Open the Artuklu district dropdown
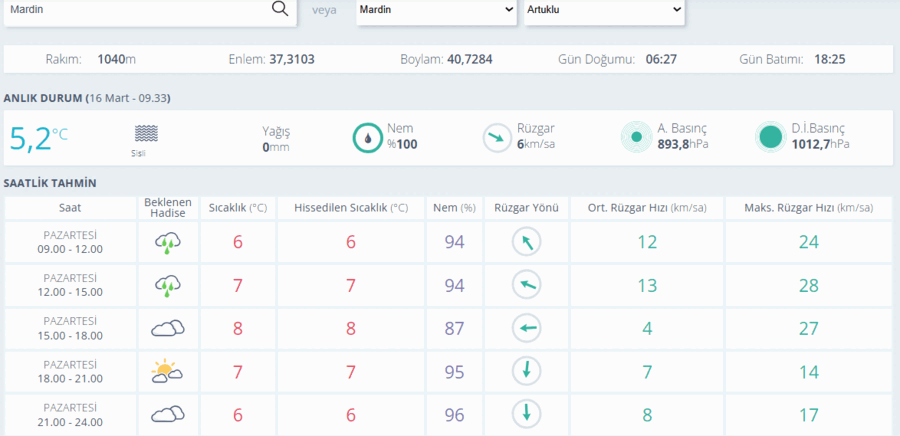Image resolution: width=900 pixels, height=436 pixels. (604, 10)
